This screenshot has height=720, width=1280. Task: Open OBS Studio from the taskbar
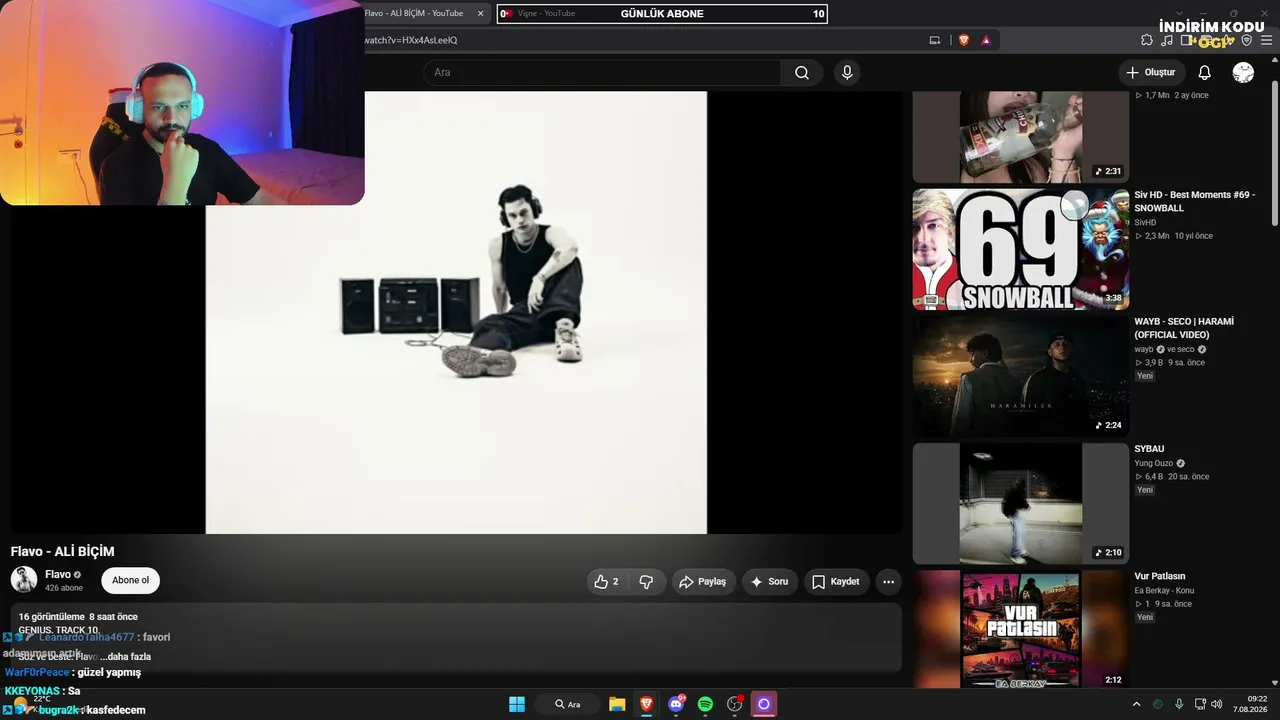pyautogui.click(x=735, y=704)
